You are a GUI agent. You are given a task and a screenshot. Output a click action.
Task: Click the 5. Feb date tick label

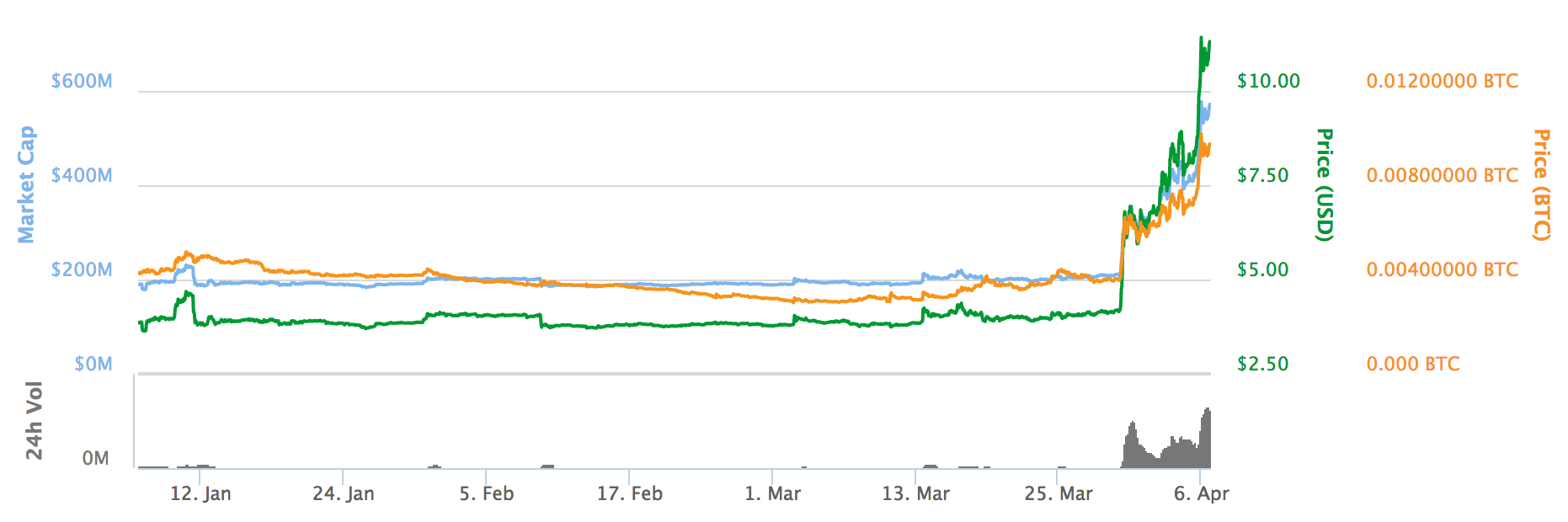coord(487,494)
